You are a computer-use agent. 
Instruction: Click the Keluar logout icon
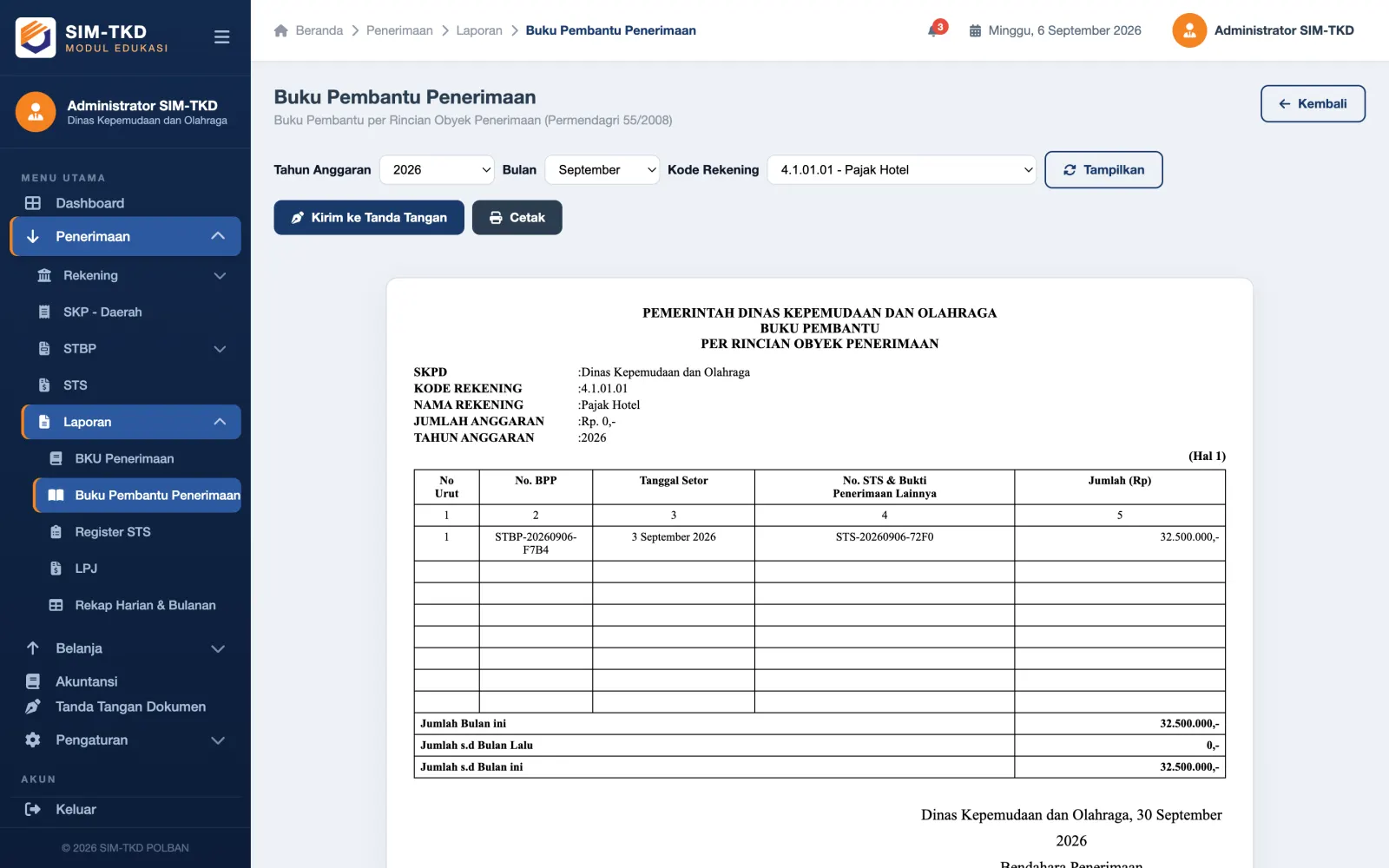[33, 809]
